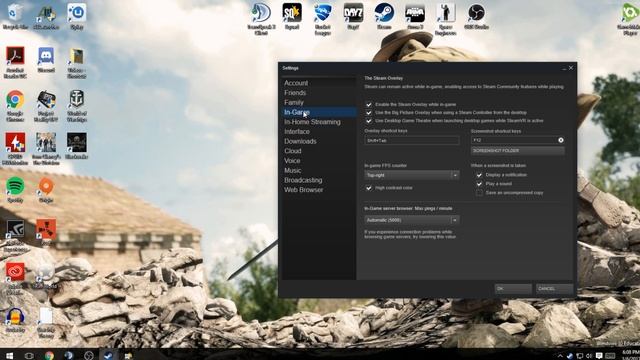Enable Save an uncompressed copy
This screenshot has width=640, height=360.
pos(479,193)
